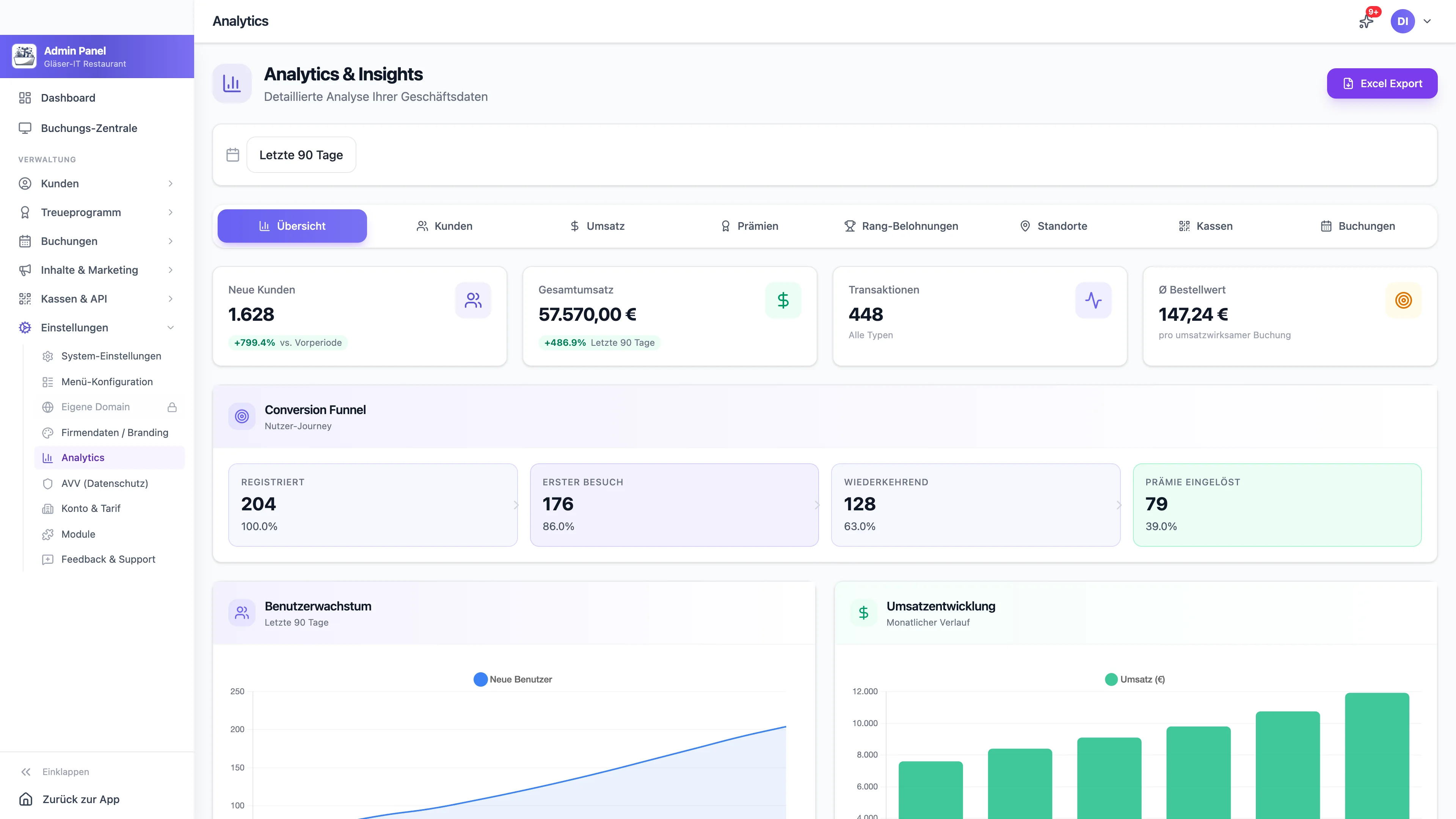Switch to the Kunden analytics tab
Screen dimensions: 1456x819
(444, 226)
